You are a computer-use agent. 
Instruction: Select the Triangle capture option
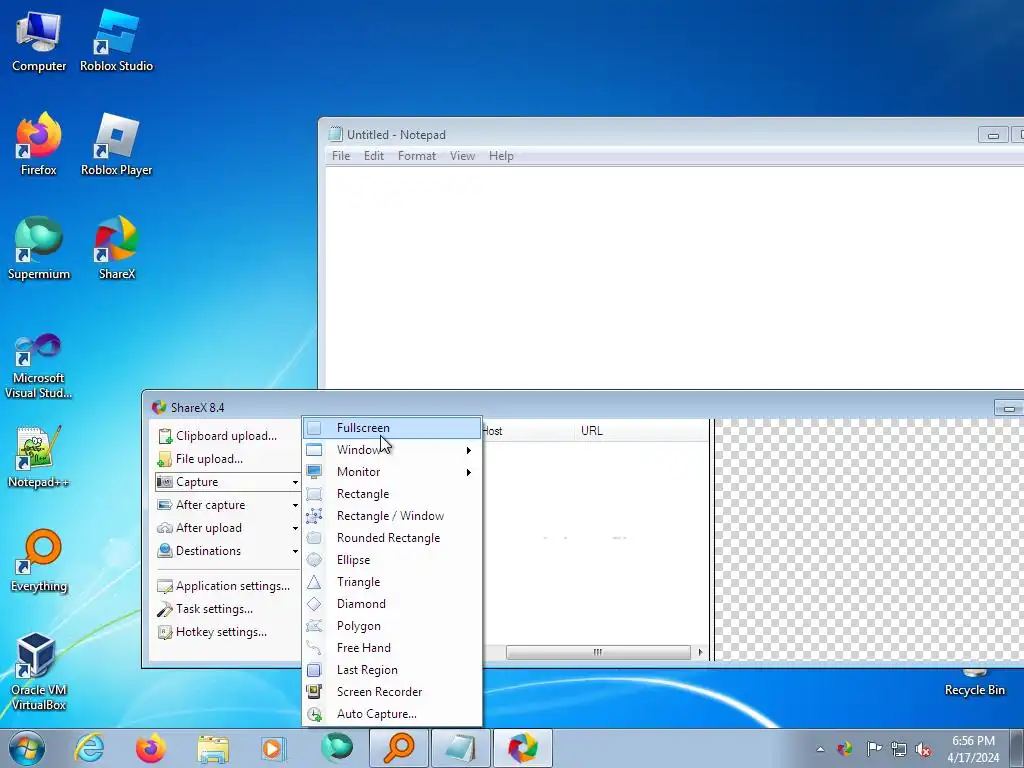pos(392,582)
